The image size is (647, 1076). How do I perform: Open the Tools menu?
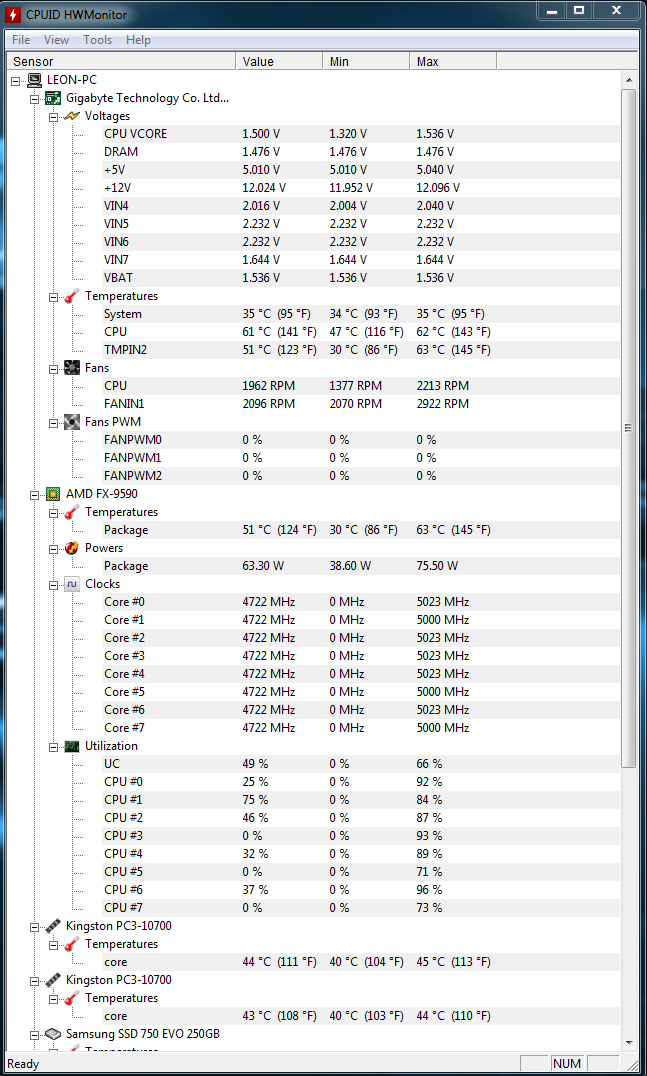(97, 40)
